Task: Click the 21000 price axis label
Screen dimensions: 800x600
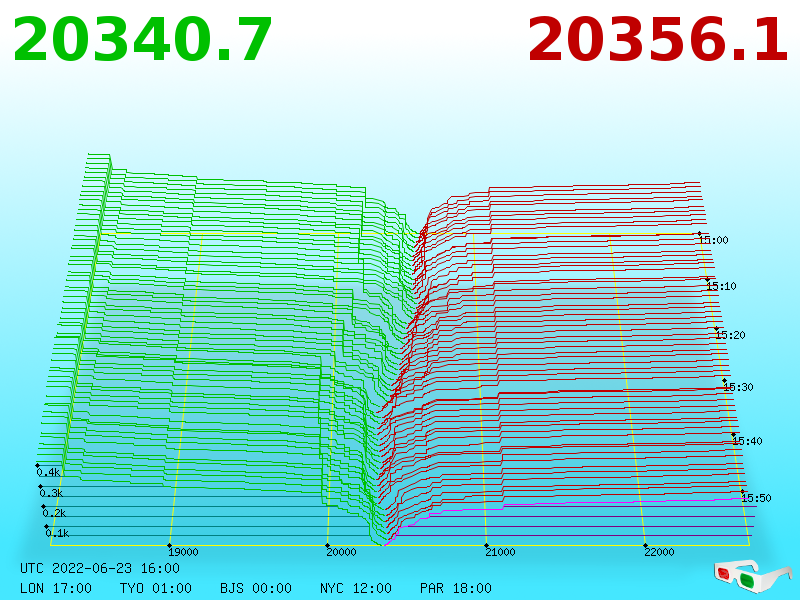Action: coord(501,552)
